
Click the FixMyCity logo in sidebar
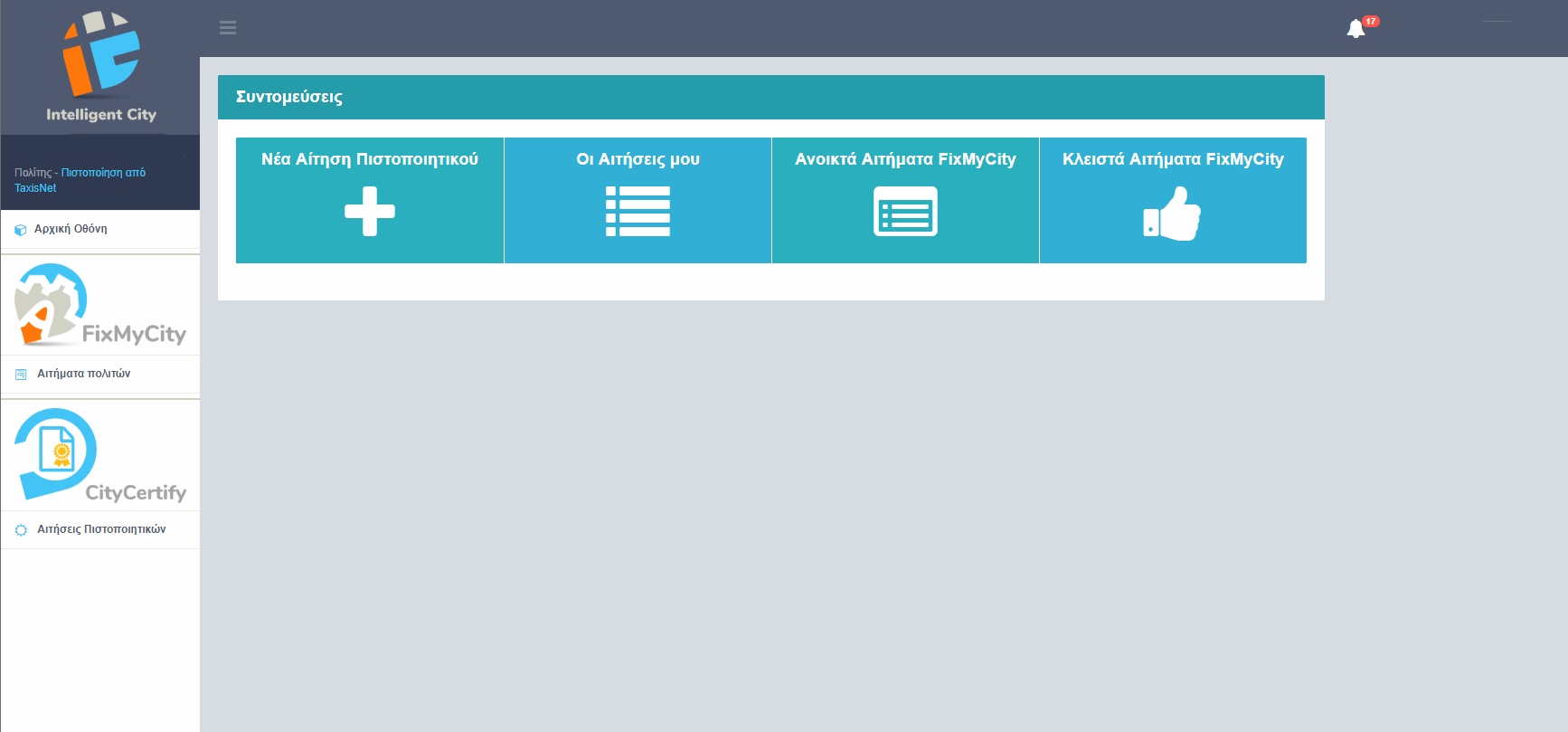[x=99, y=306]
